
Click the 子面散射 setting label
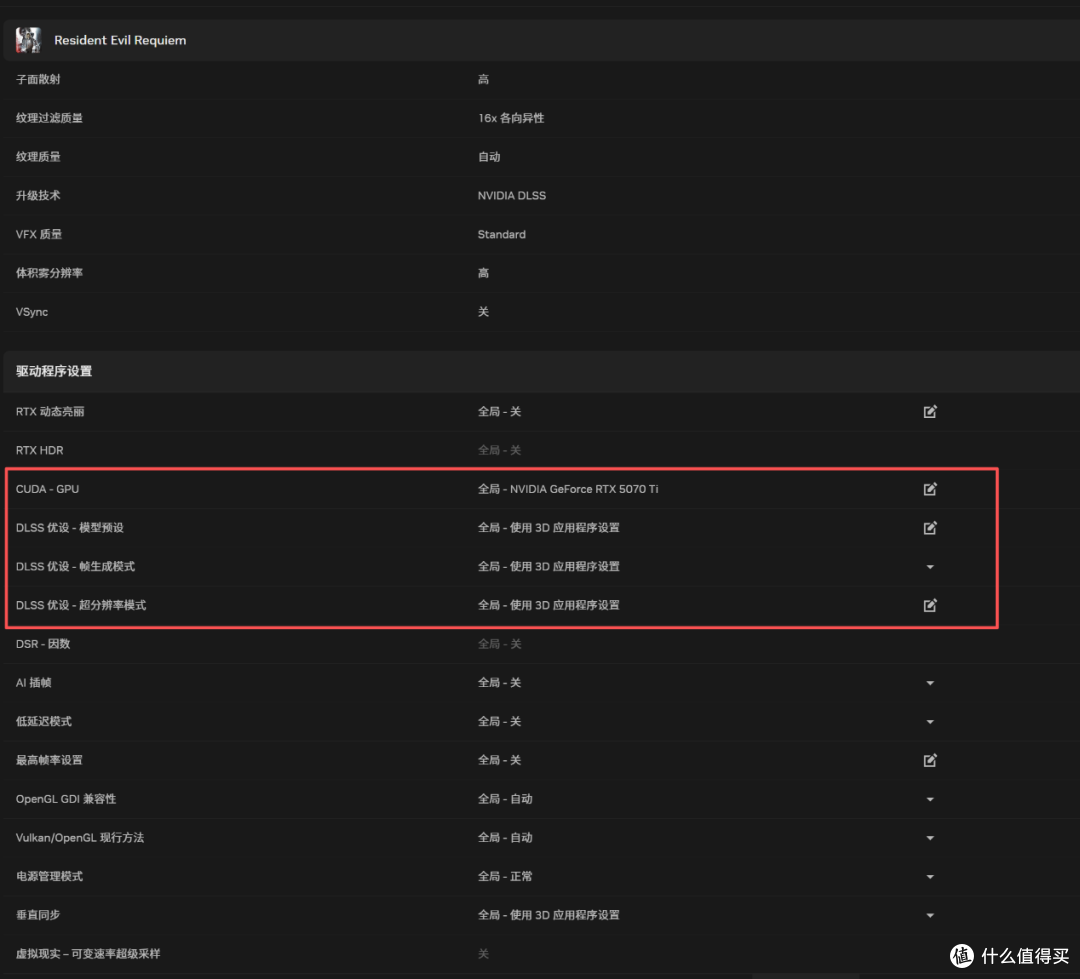tap(38, 79)
